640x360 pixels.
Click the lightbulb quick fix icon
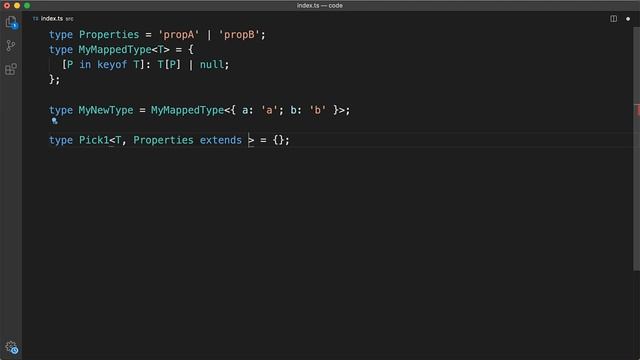54,121
